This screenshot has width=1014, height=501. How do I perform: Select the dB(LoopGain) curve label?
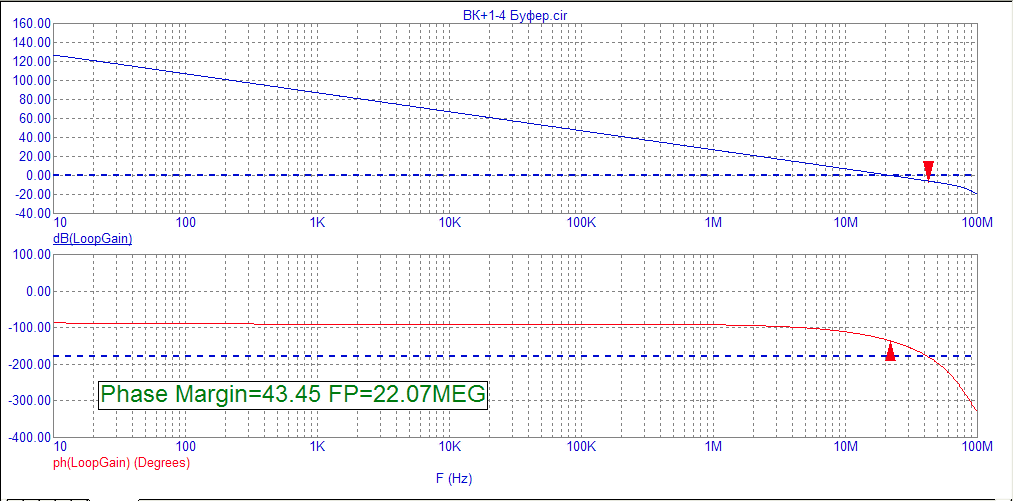coord(92,238)
